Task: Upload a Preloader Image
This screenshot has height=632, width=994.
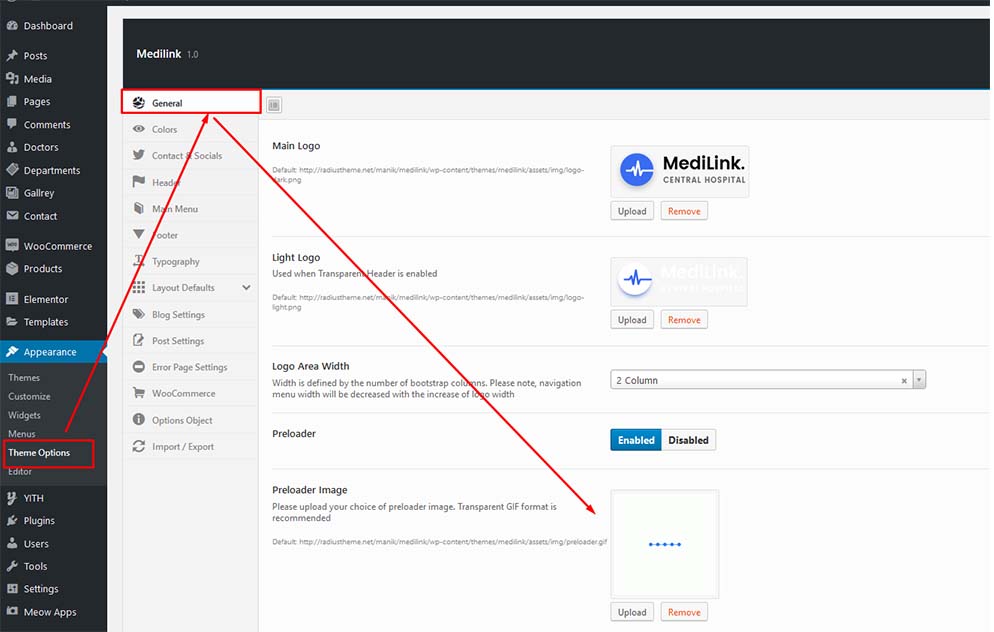Action: point(632,612)
